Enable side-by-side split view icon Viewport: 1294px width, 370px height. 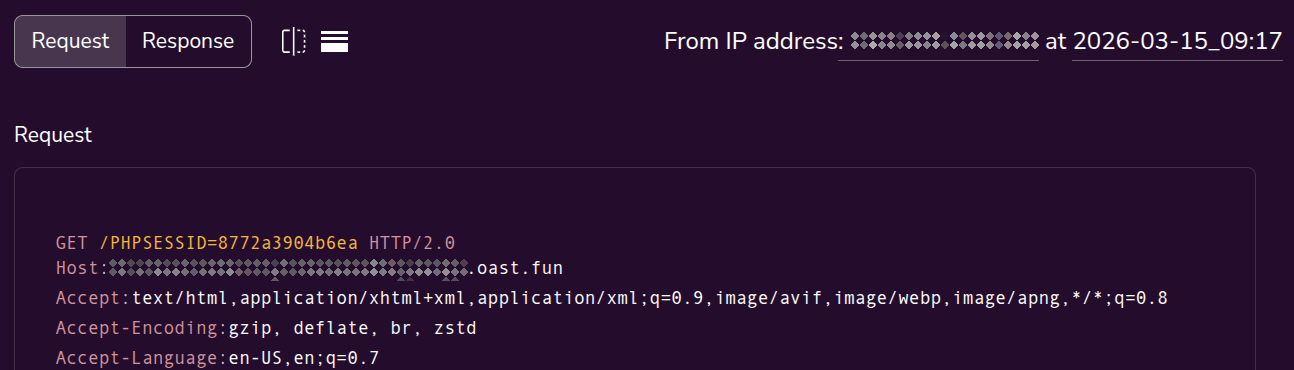click(x=293, y=41)
